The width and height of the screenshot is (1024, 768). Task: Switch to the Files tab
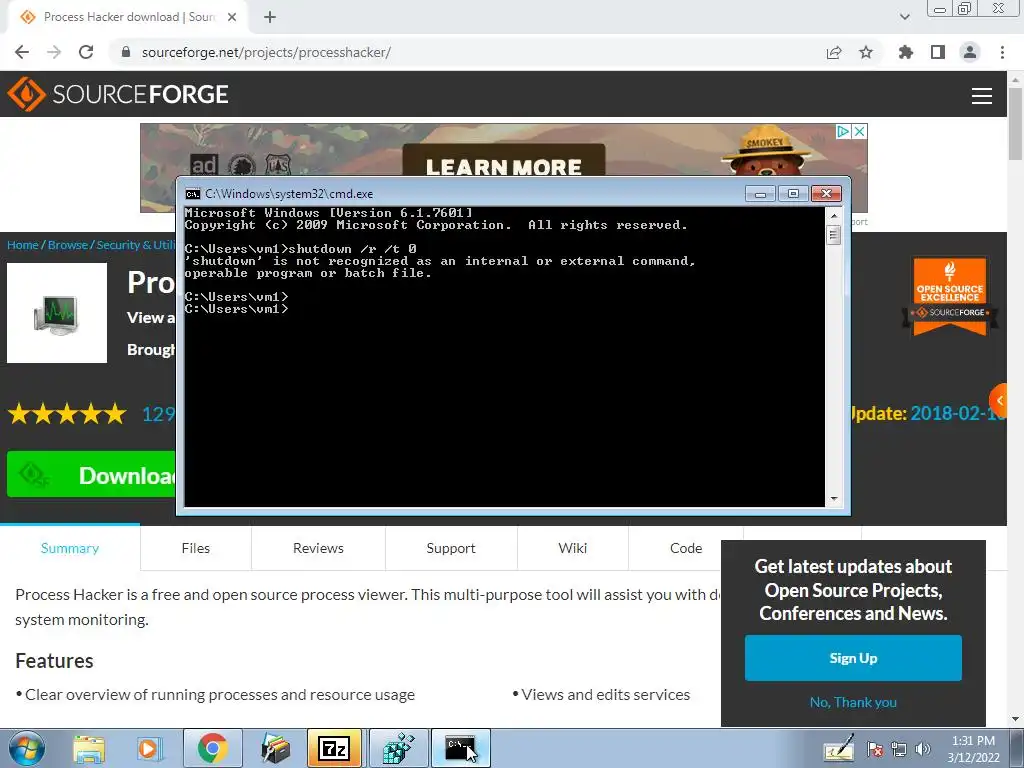point(196,548)
